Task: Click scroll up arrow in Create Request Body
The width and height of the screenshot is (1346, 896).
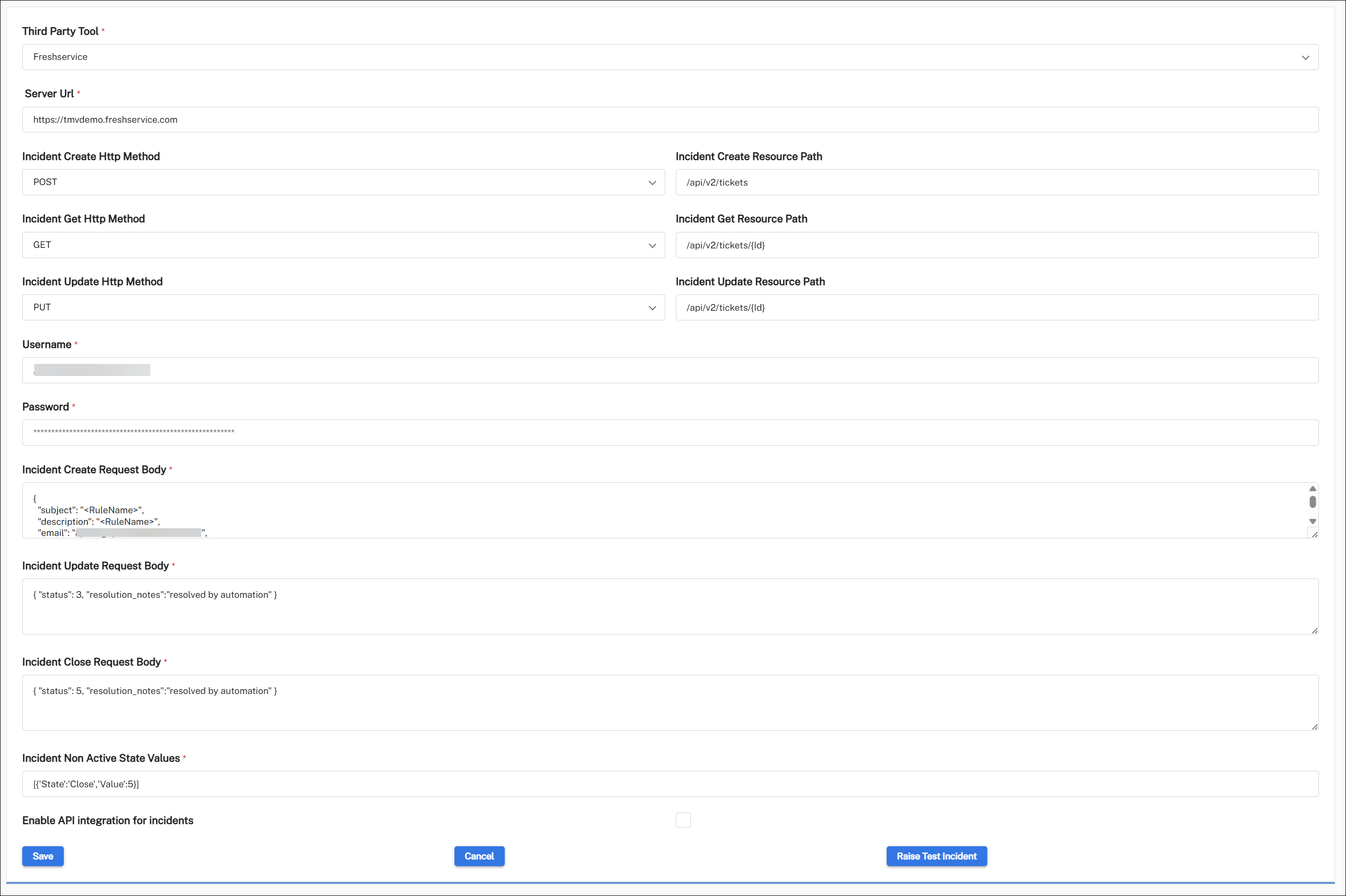Action: pyautogui.click(x=1313, y=489)
